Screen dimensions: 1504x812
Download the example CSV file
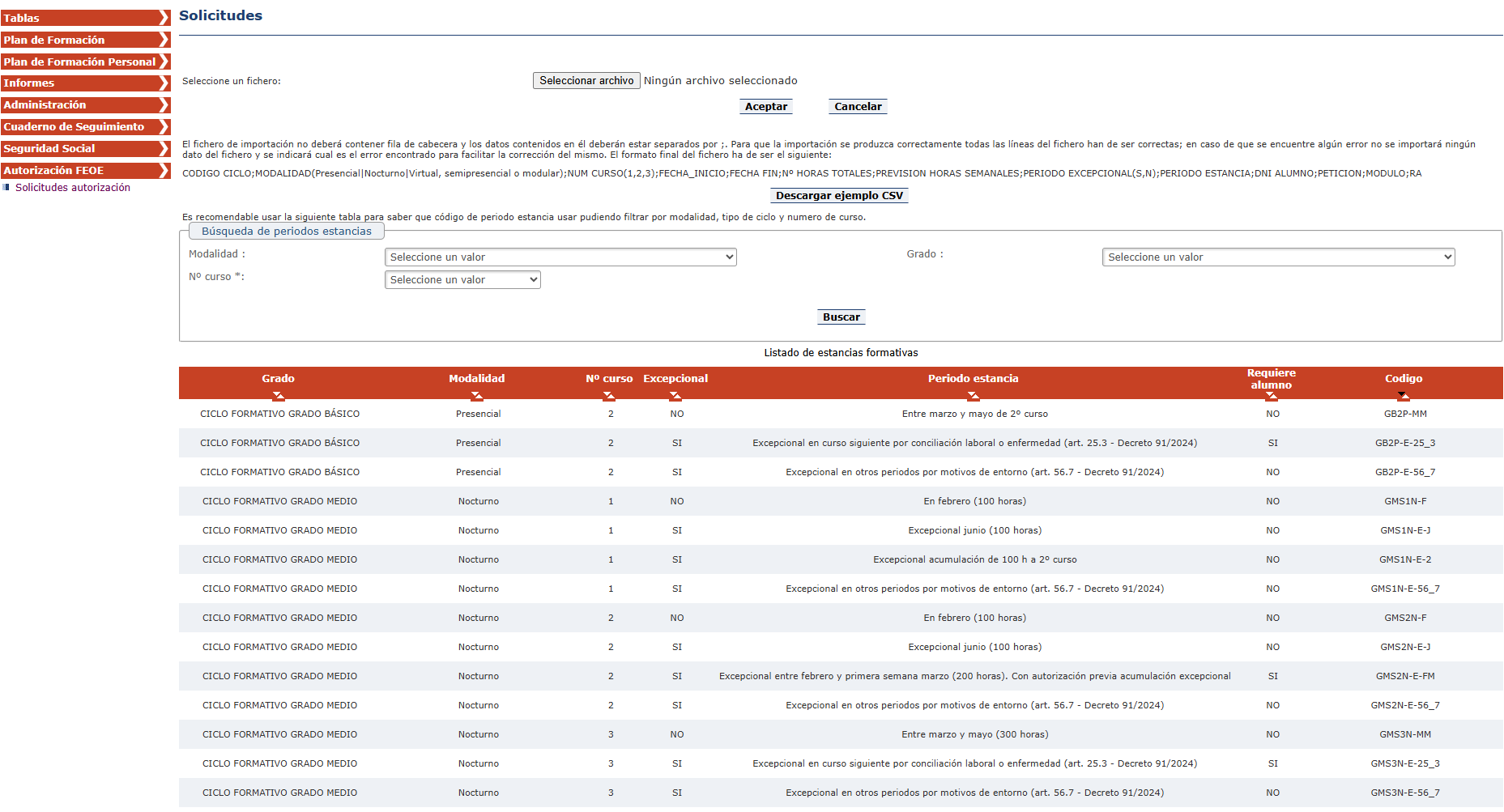[839, 196]
